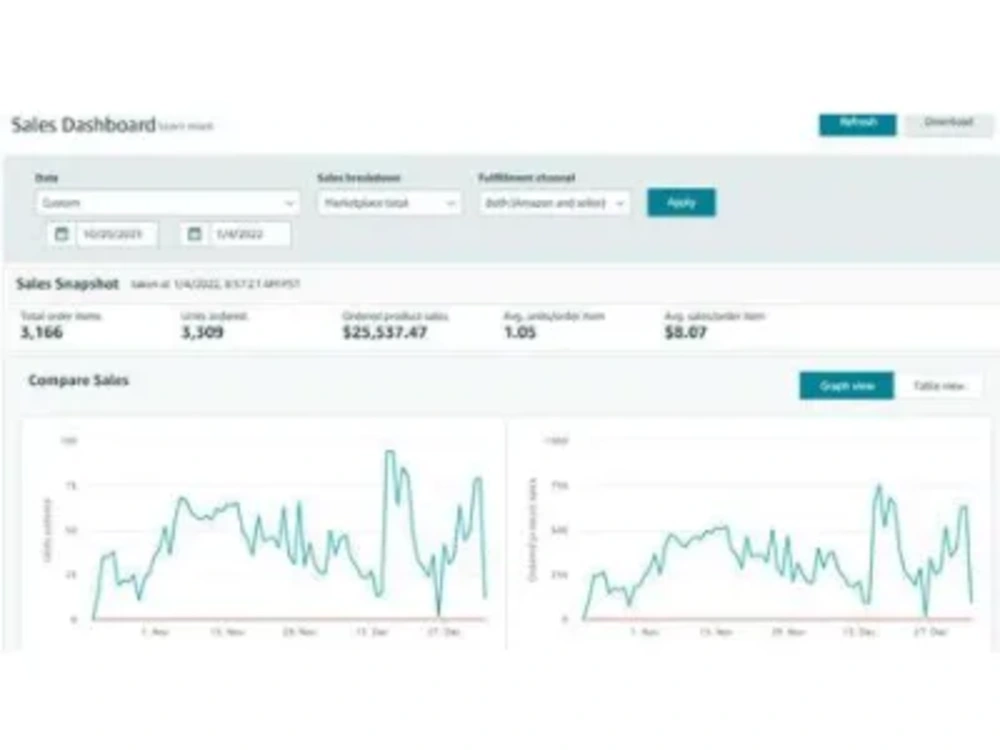
Task: Click the end date field 1/4/2022
Action: (250, 234)
